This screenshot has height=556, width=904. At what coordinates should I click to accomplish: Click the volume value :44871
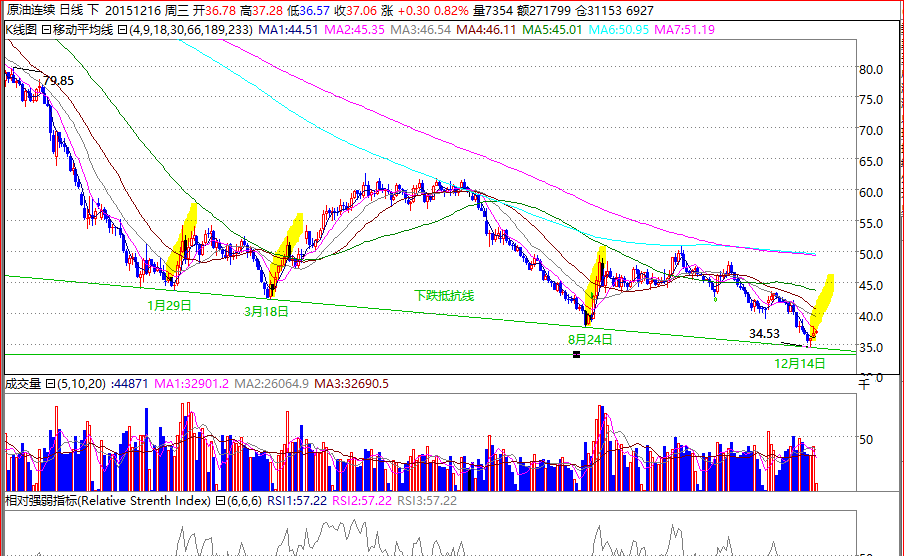[x=129, y=384]
